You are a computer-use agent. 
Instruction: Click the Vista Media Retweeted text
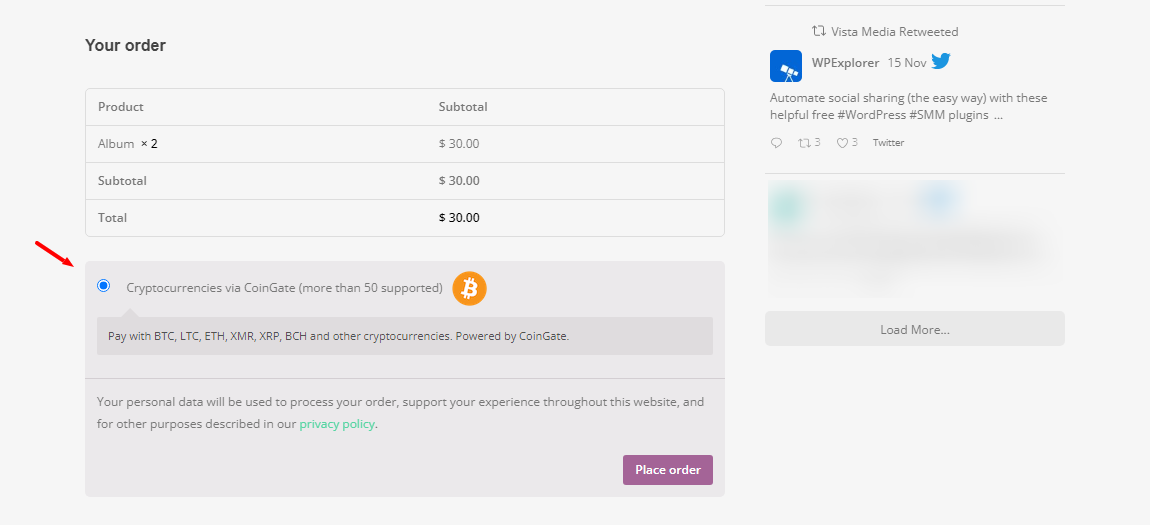[894, 32]
